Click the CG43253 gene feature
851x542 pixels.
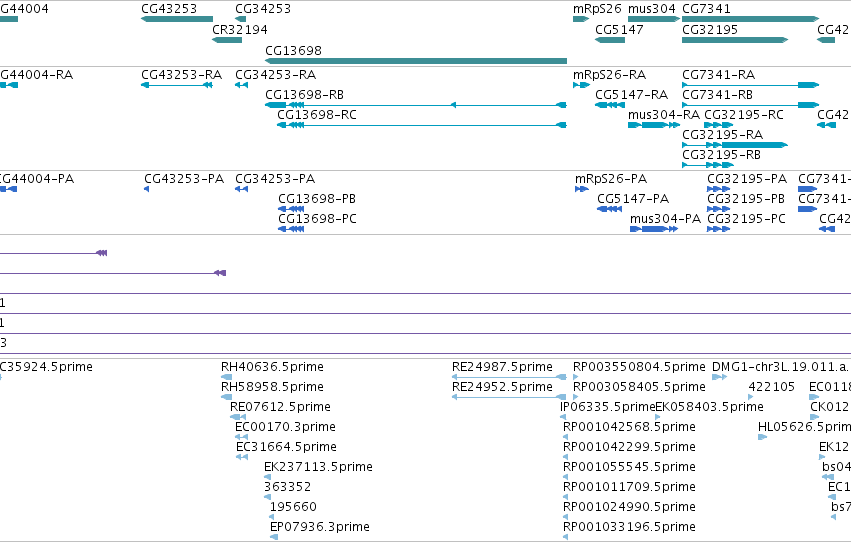(x=177, y=19)
